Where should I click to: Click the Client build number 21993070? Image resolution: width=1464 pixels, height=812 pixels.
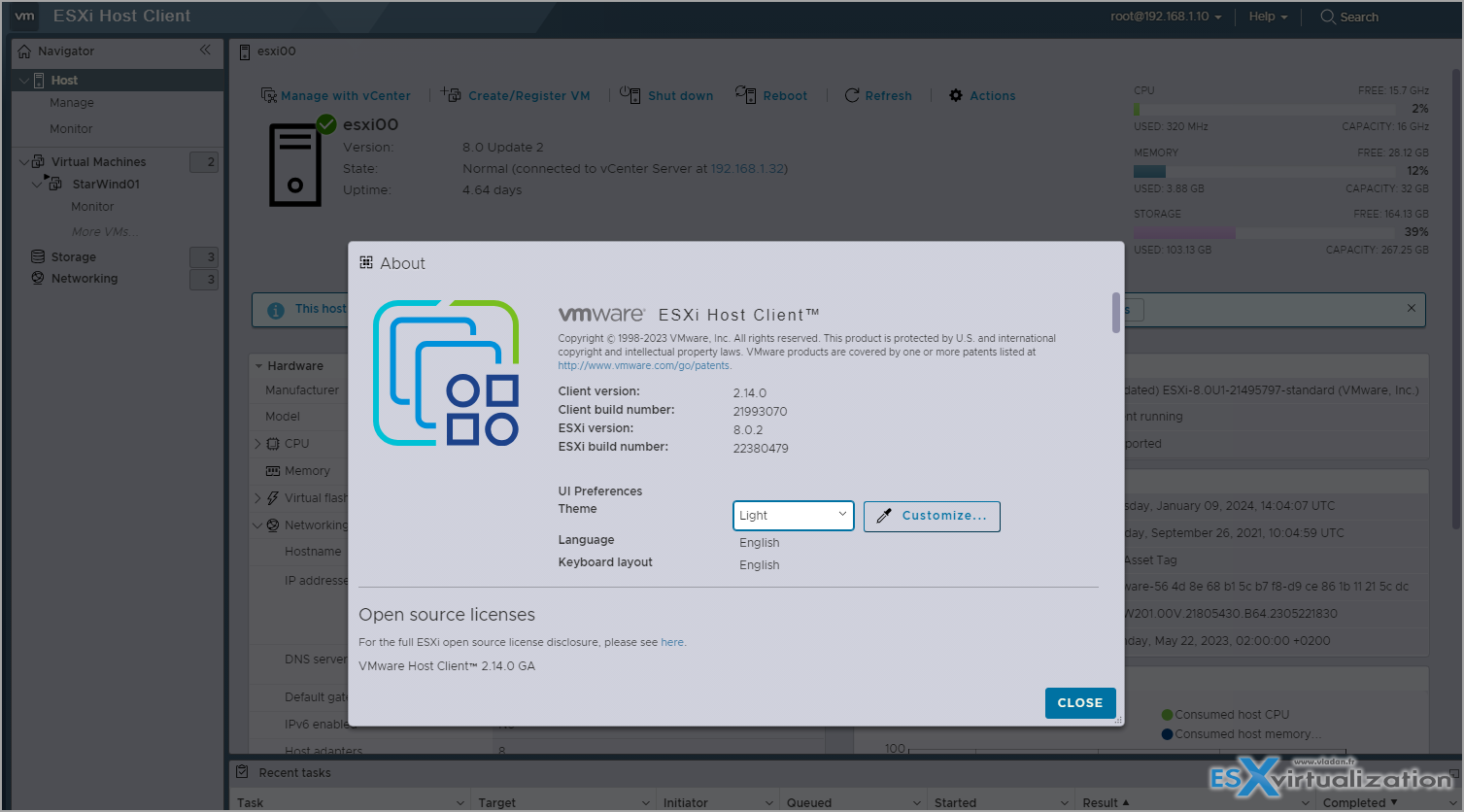[x=760, y=412]
